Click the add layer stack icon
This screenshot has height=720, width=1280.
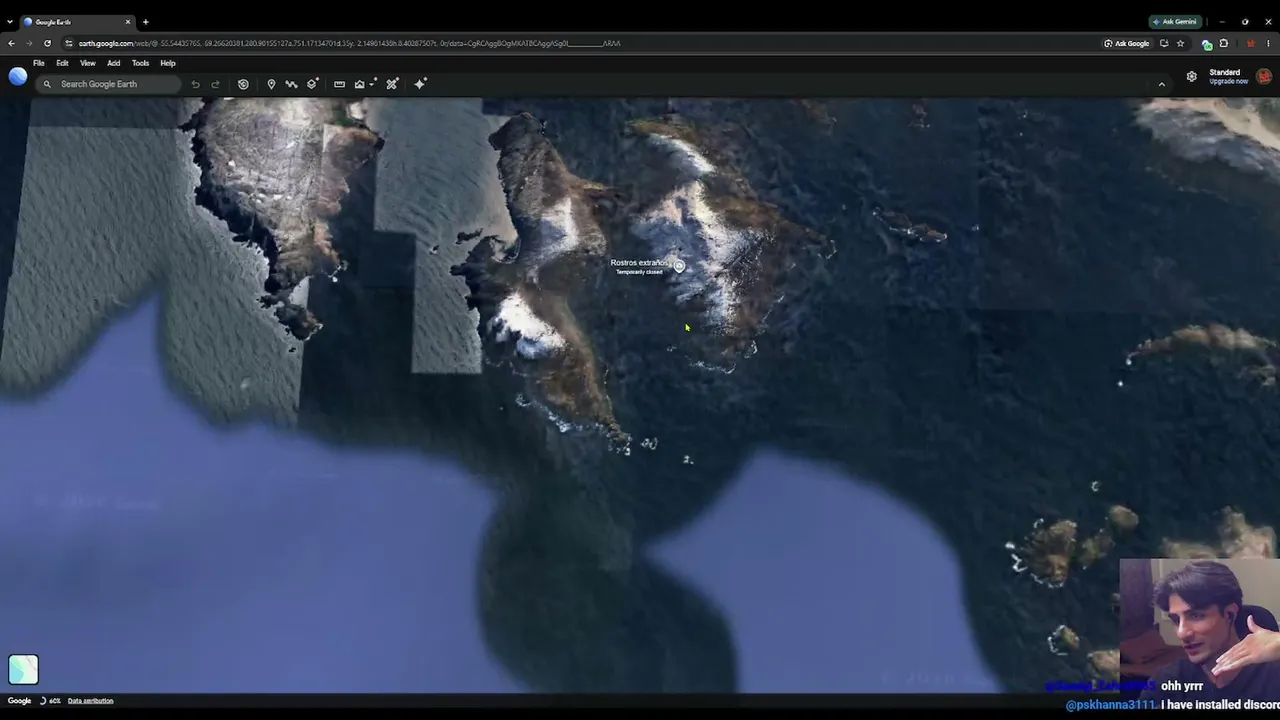coord(313,84)
